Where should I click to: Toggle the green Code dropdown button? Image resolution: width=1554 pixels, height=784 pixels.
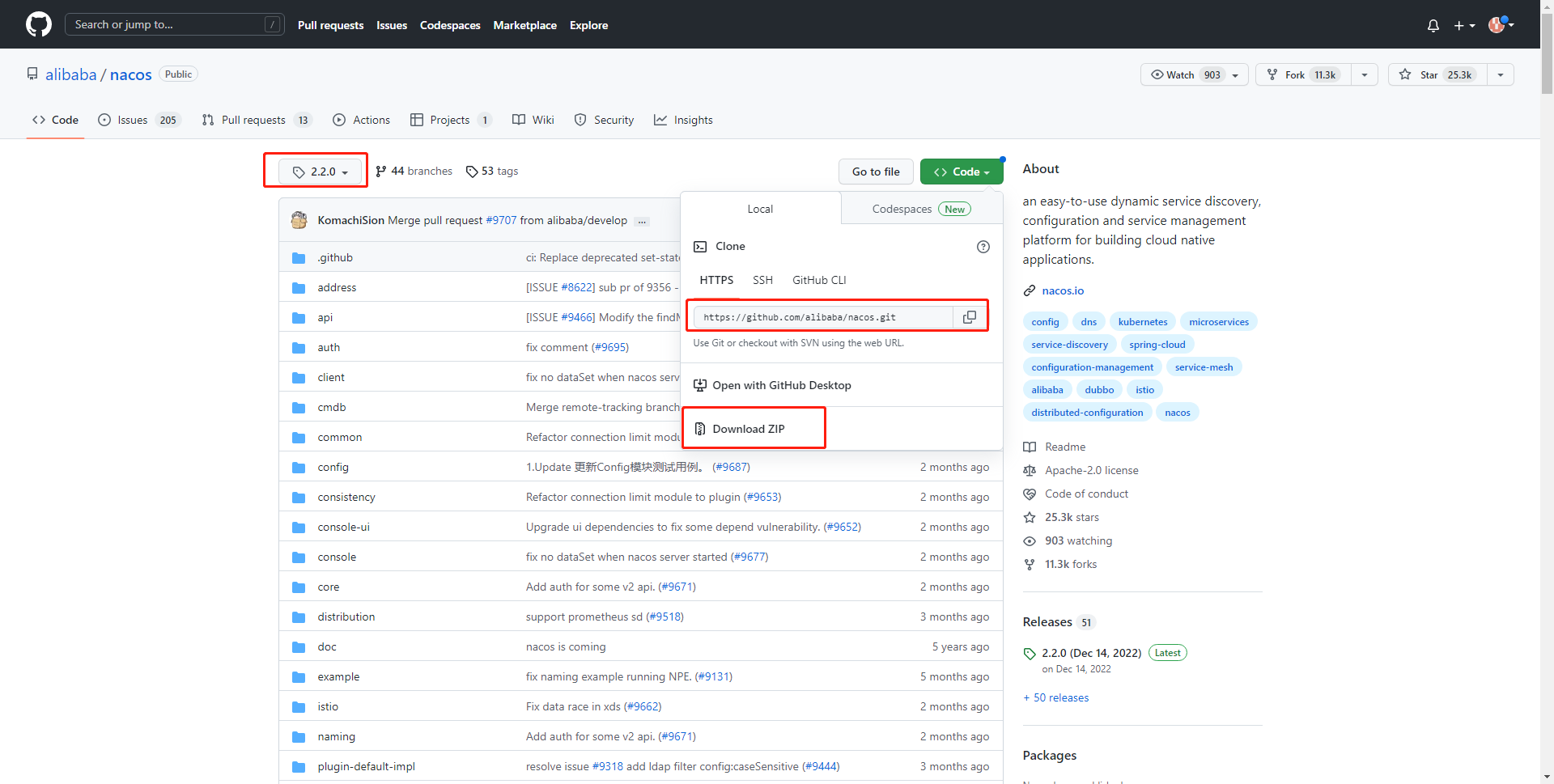[x=962, y=172]
